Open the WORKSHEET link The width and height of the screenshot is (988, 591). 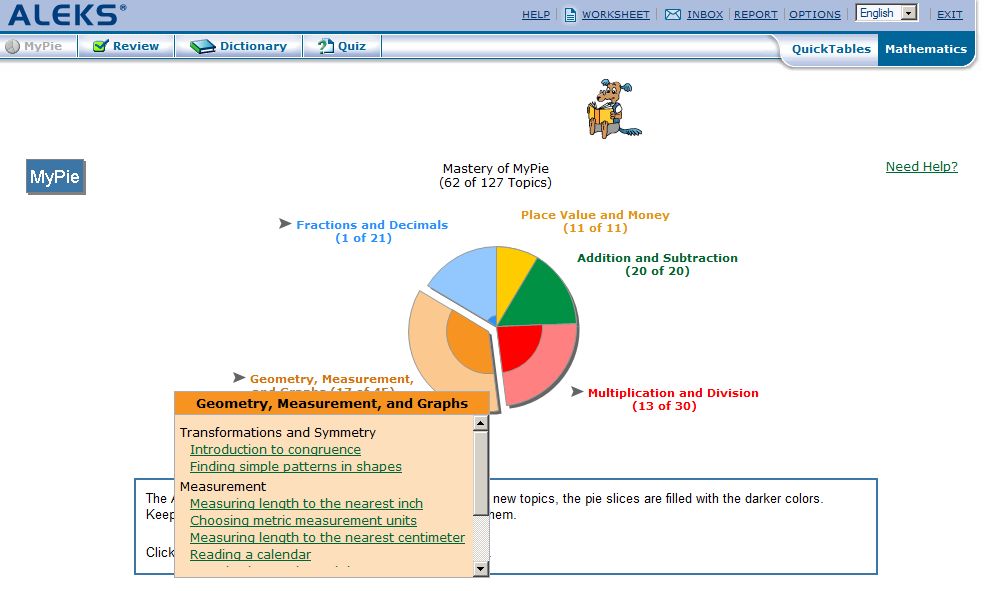pyautogui.click(x=615, y=14)
